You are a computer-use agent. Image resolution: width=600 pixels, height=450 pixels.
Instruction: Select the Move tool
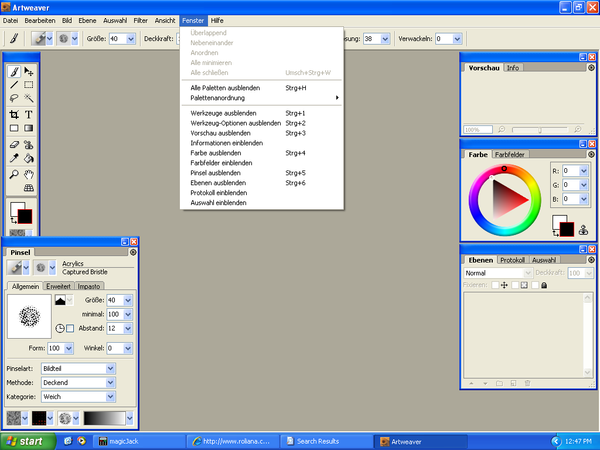click(x=29, y=72)
